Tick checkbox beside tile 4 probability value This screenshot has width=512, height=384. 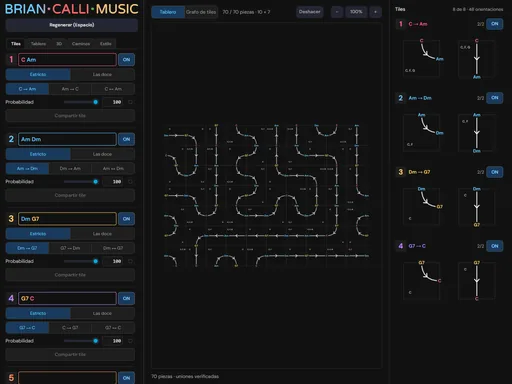point(130,341)
